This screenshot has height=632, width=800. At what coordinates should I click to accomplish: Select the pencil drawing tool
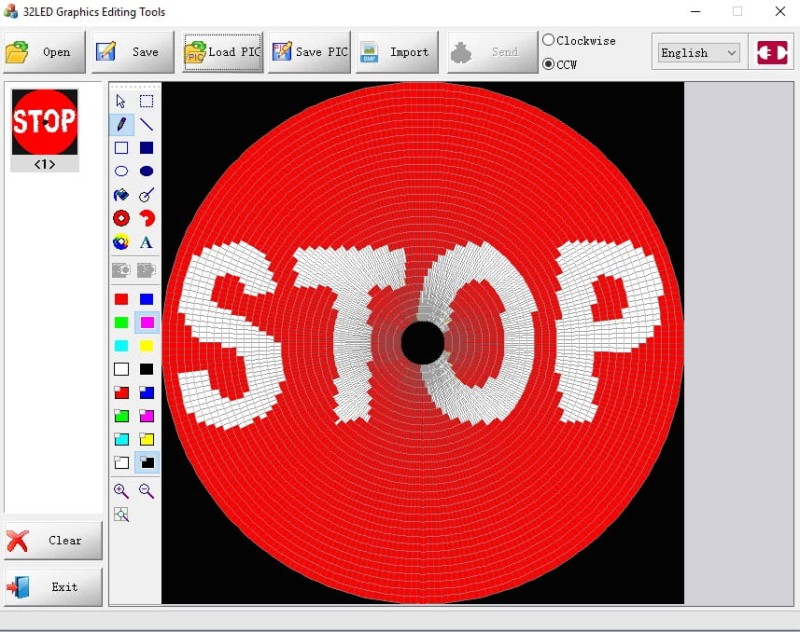[x=121, y=124]
